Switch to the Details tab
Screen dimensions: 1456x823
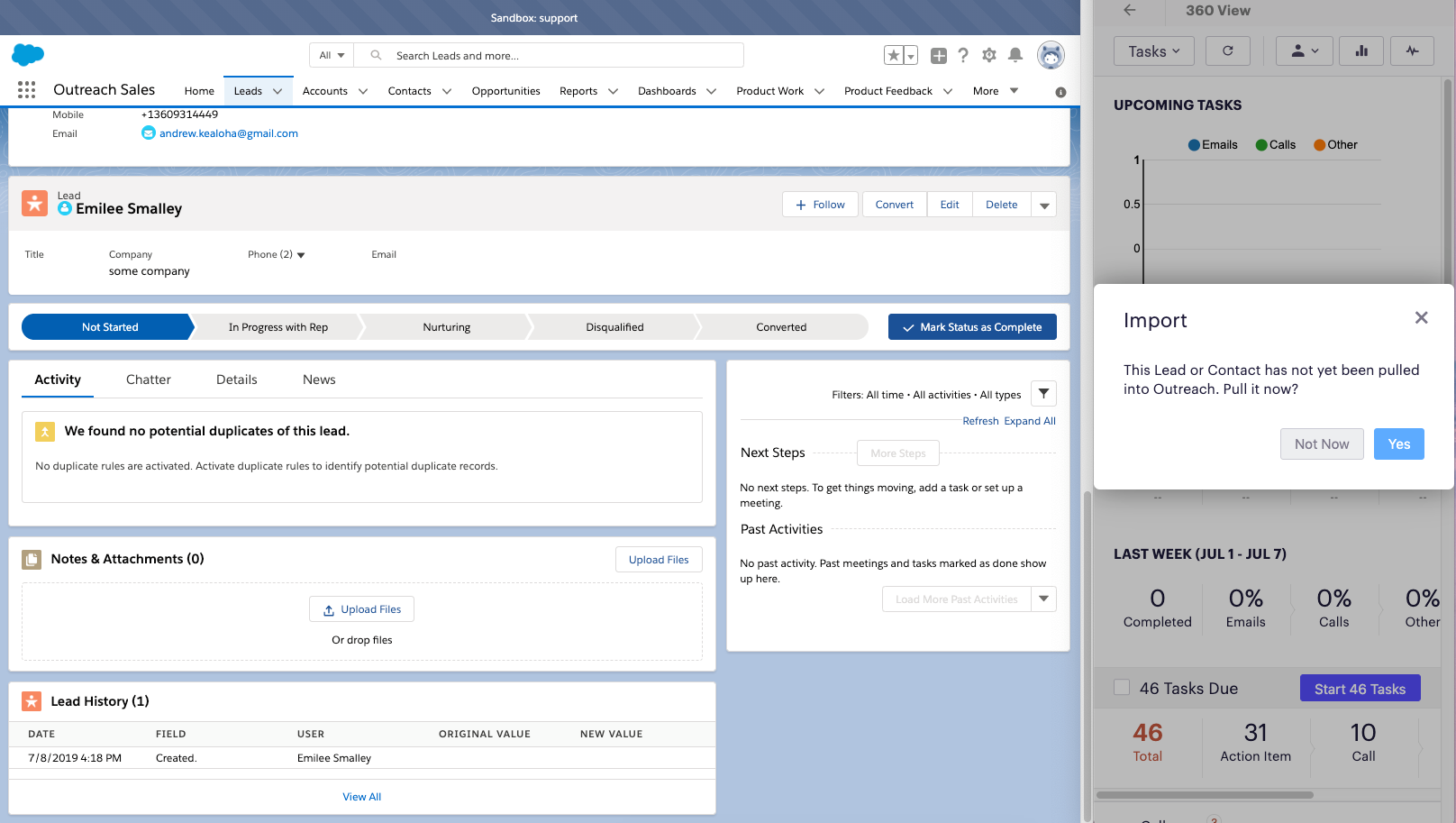[x=237, y=379]
